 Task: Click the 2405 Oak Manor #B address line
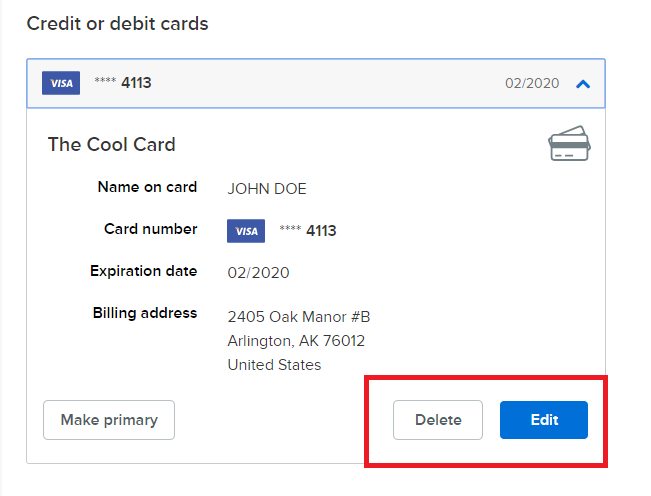pos(299,317)
